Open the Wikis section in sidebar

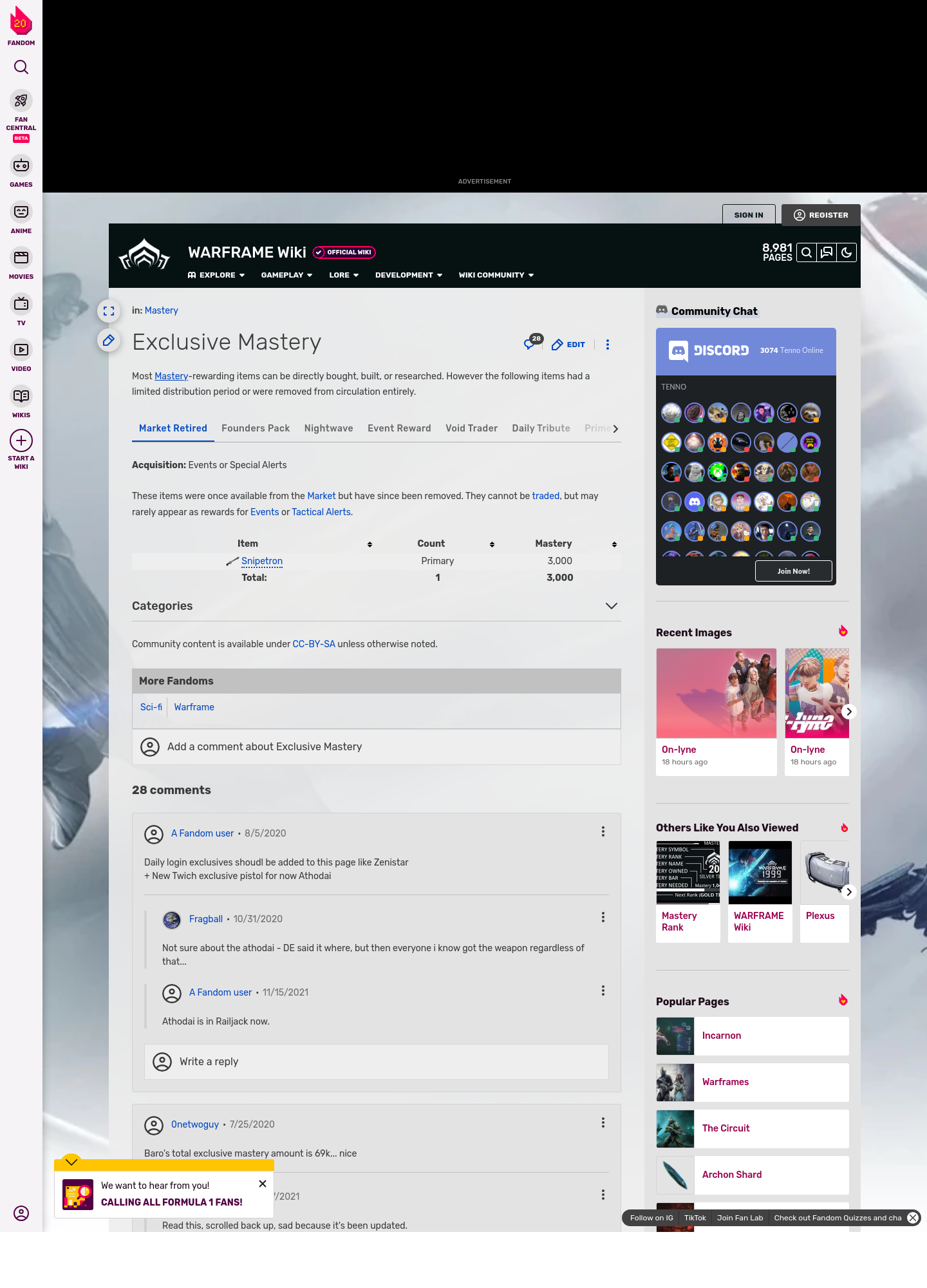[21, 402]
